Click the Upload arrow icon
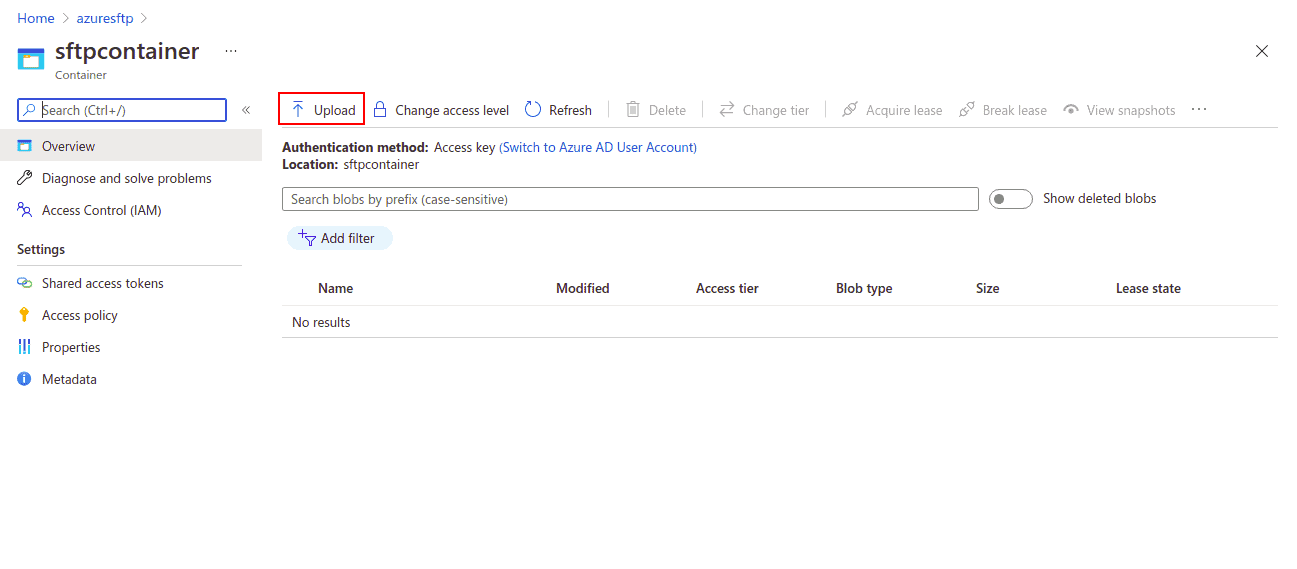The image size is (1297, 569). coord(298,110)
